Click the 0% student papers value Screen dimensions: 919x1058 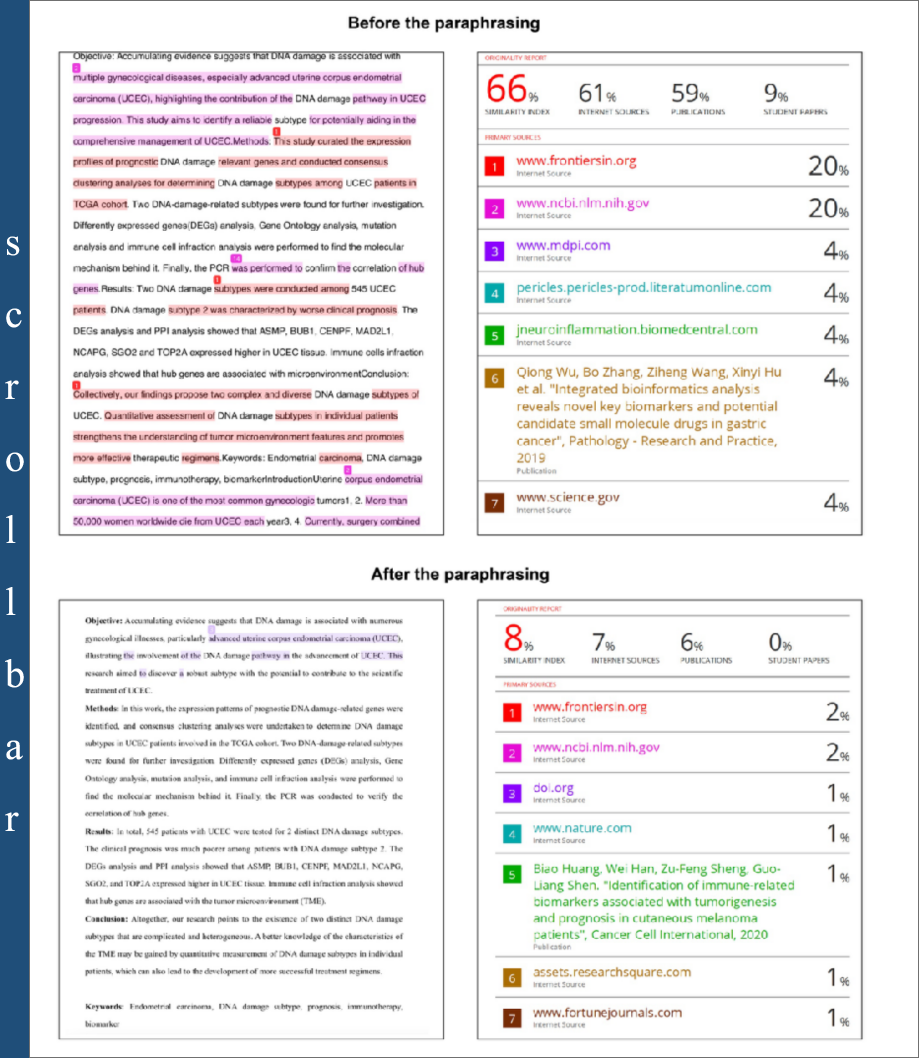click(x=780, y=642)
